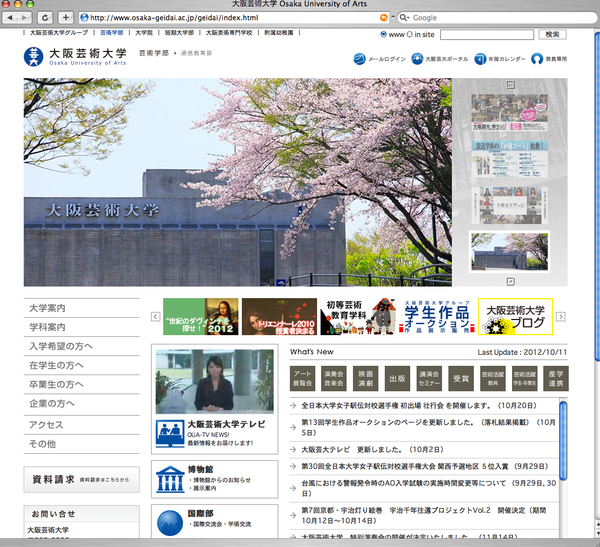
Task: Select the first slideshow thumbnail at top
Action: pos(509,113)
